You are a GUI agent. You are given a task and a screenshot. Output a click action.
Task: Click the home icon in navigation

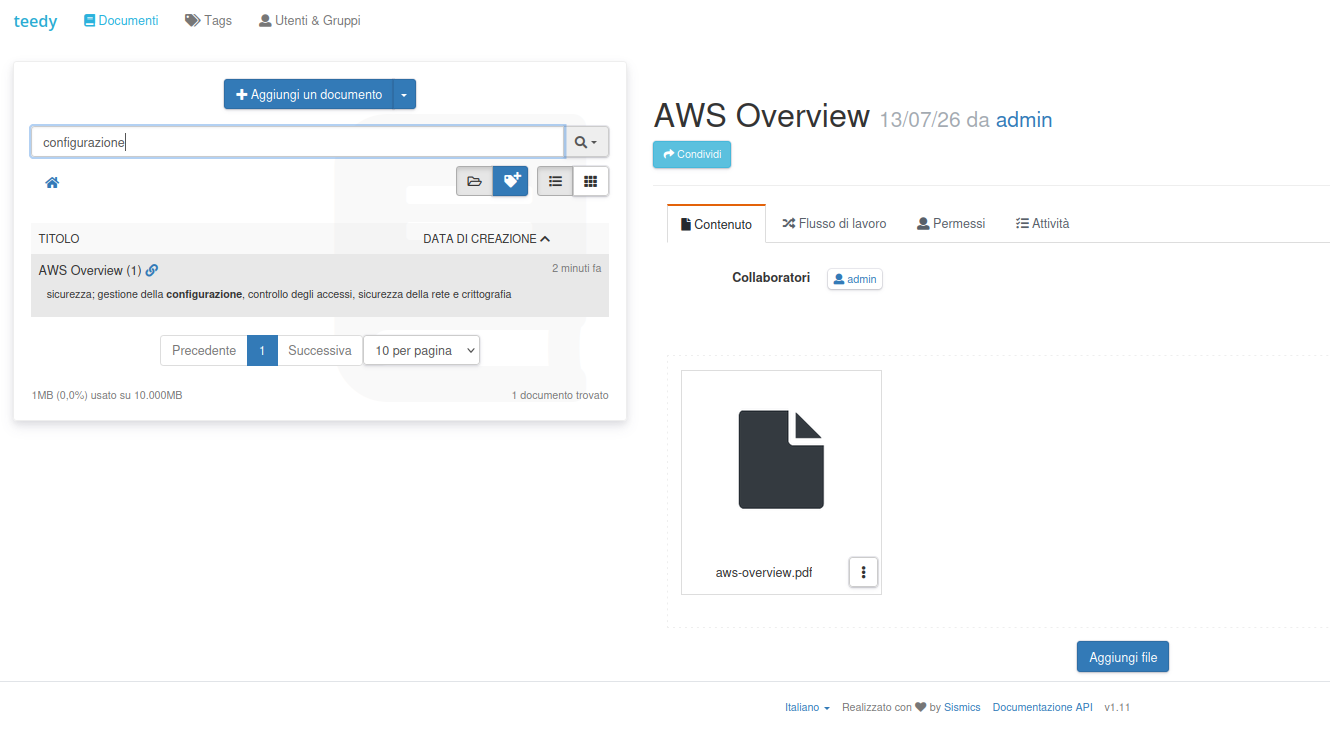click(52, 183)
